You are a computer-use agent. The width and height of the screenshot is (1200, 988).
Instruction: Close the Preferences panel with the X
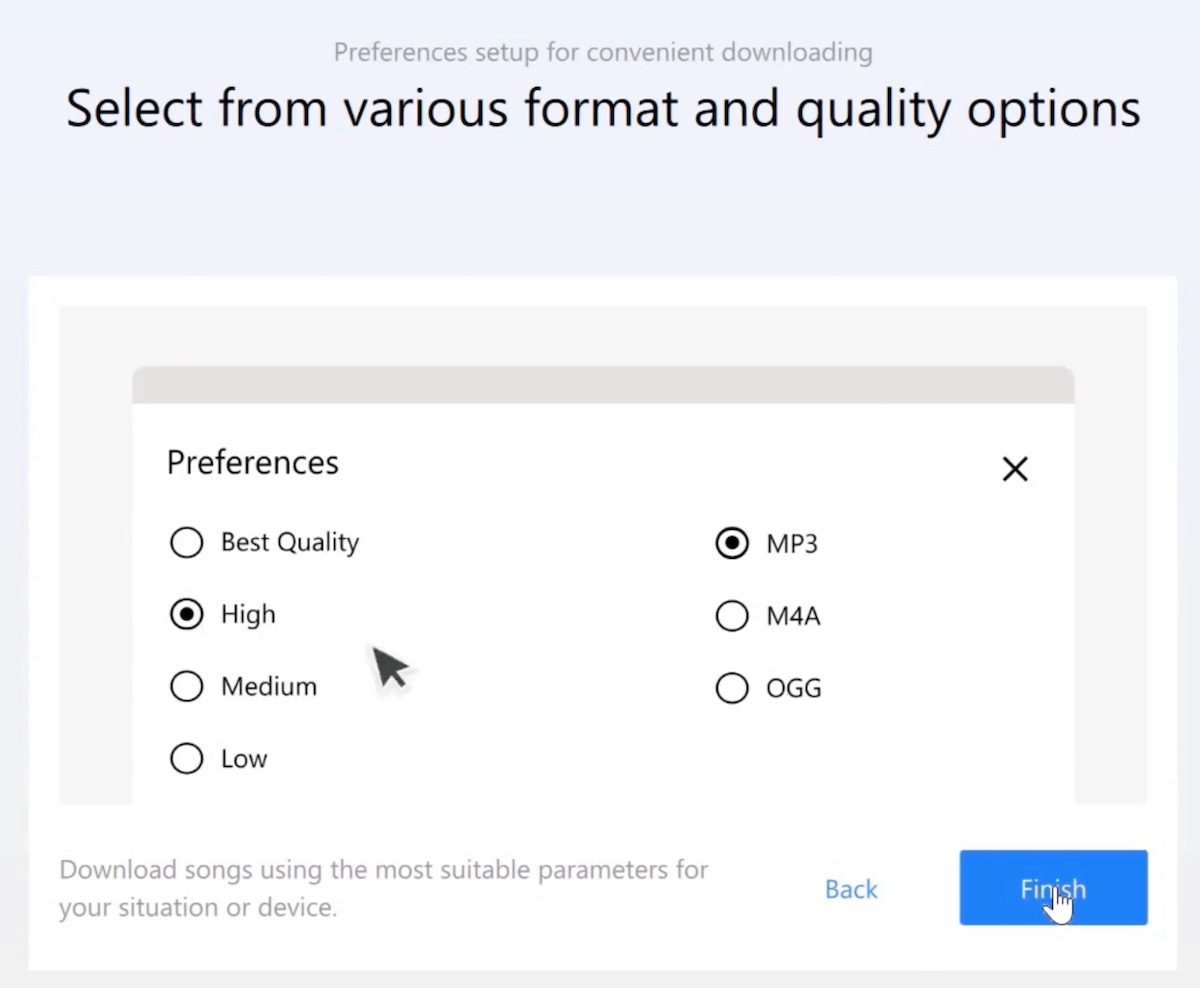1015,469
